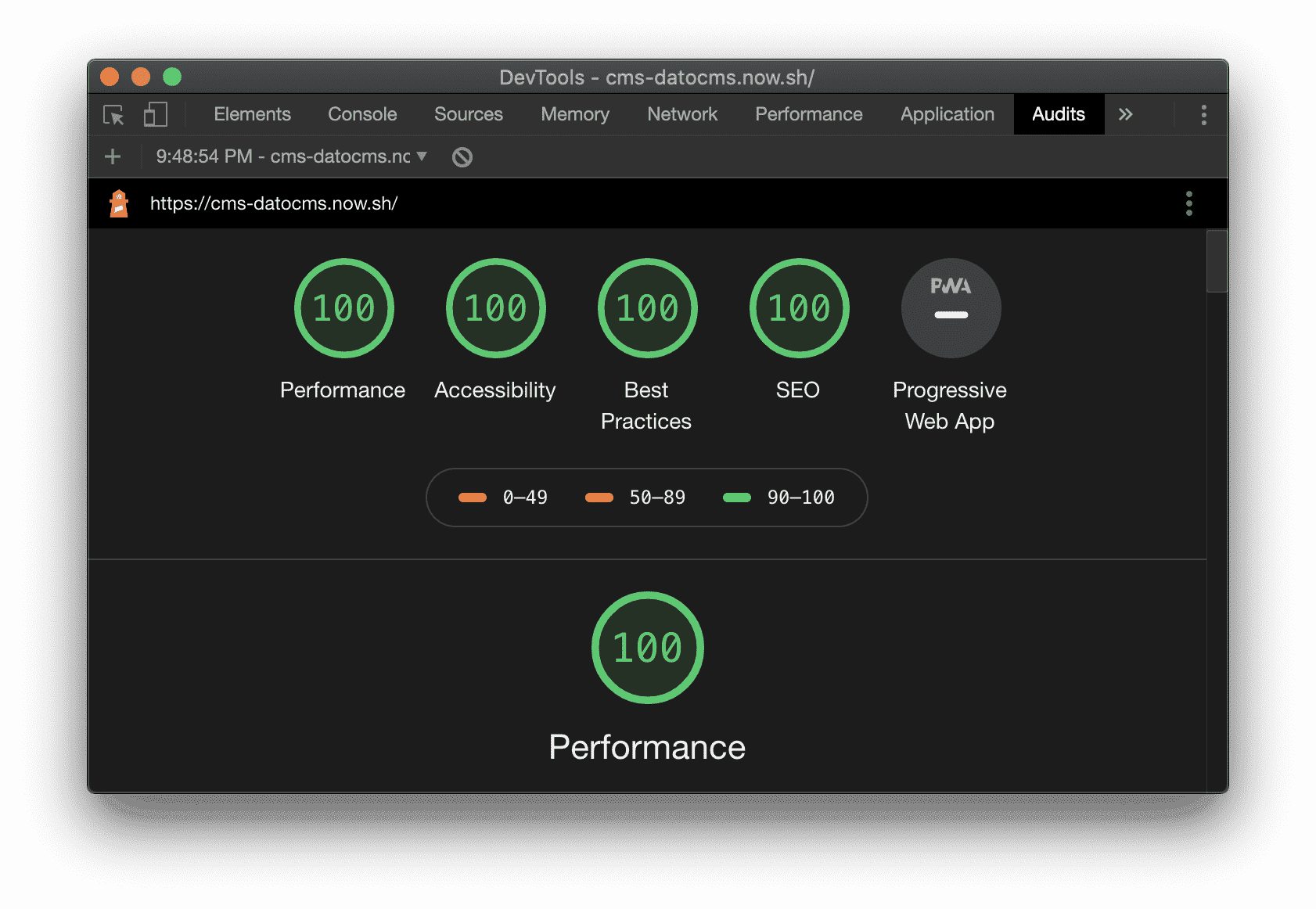Click the vertical scrollbar on the right
1316x909 pixels.
(x=1217, y=261)
